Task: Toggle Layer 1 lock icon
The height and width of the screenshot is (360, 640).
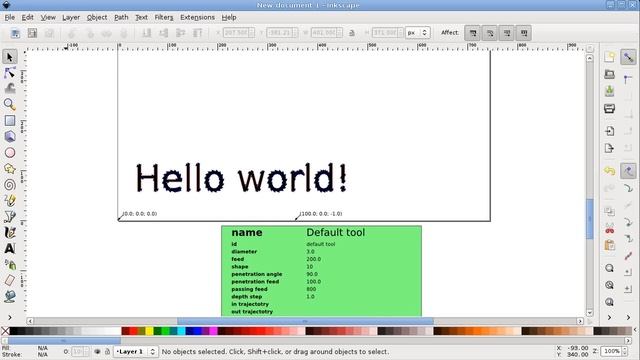Action: click(x=107, y=351)
